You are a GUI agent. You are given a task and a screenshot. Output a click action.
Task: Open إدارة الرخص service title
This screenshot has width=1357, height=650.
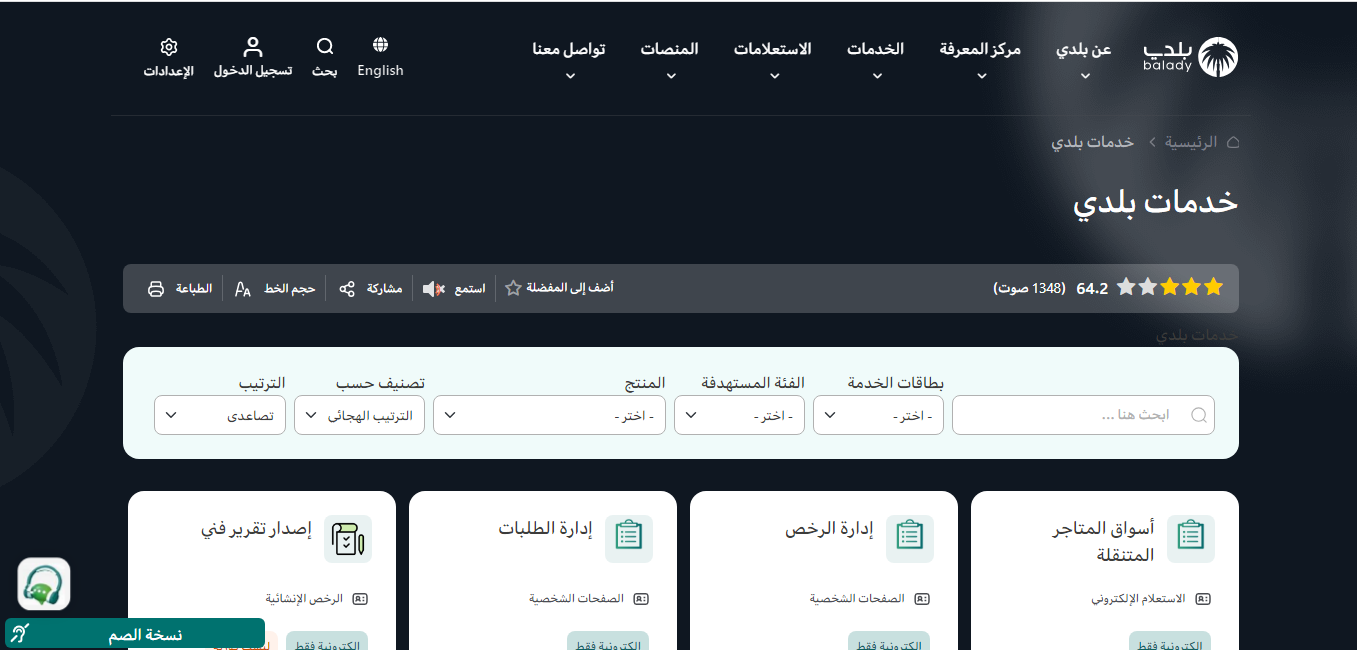[x=830, y=529]
